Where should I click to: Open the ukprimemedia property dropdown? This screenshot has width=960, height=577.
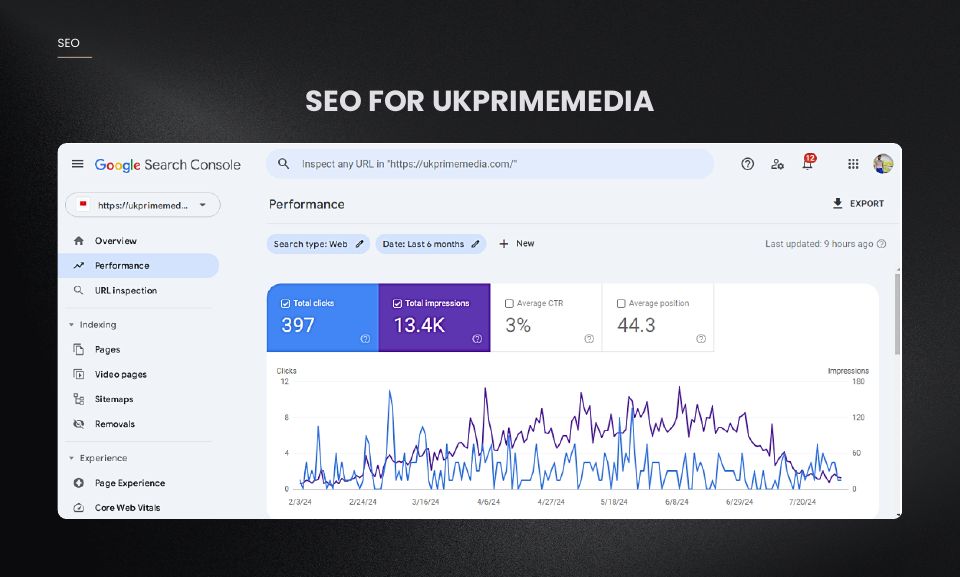[x=143, y=205]
